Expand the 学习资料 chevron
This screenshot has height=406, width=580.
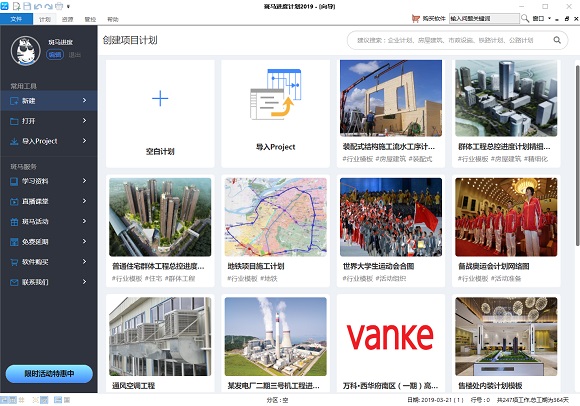click(84, 180)
